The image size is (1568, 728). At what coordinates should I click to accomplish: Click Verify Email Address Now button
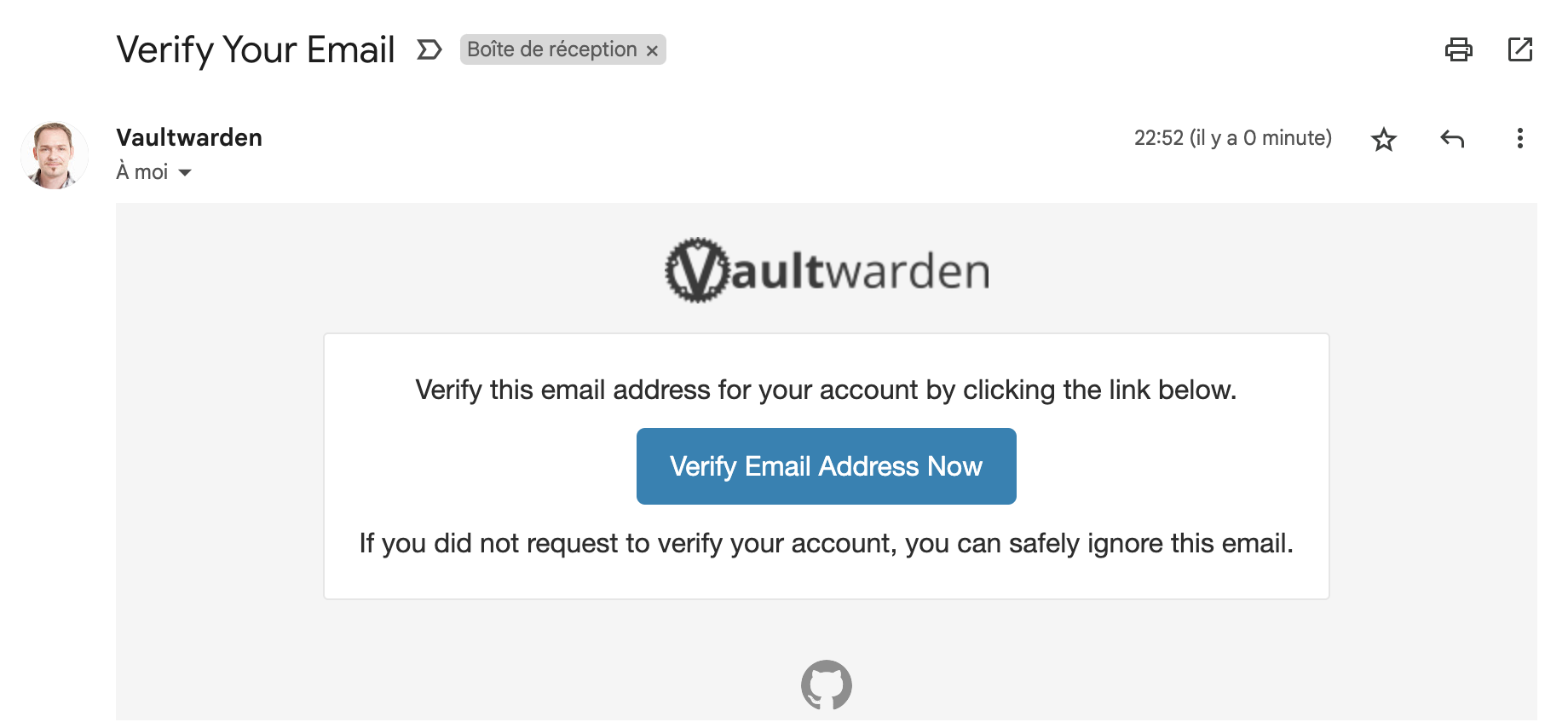click(826, 466)
